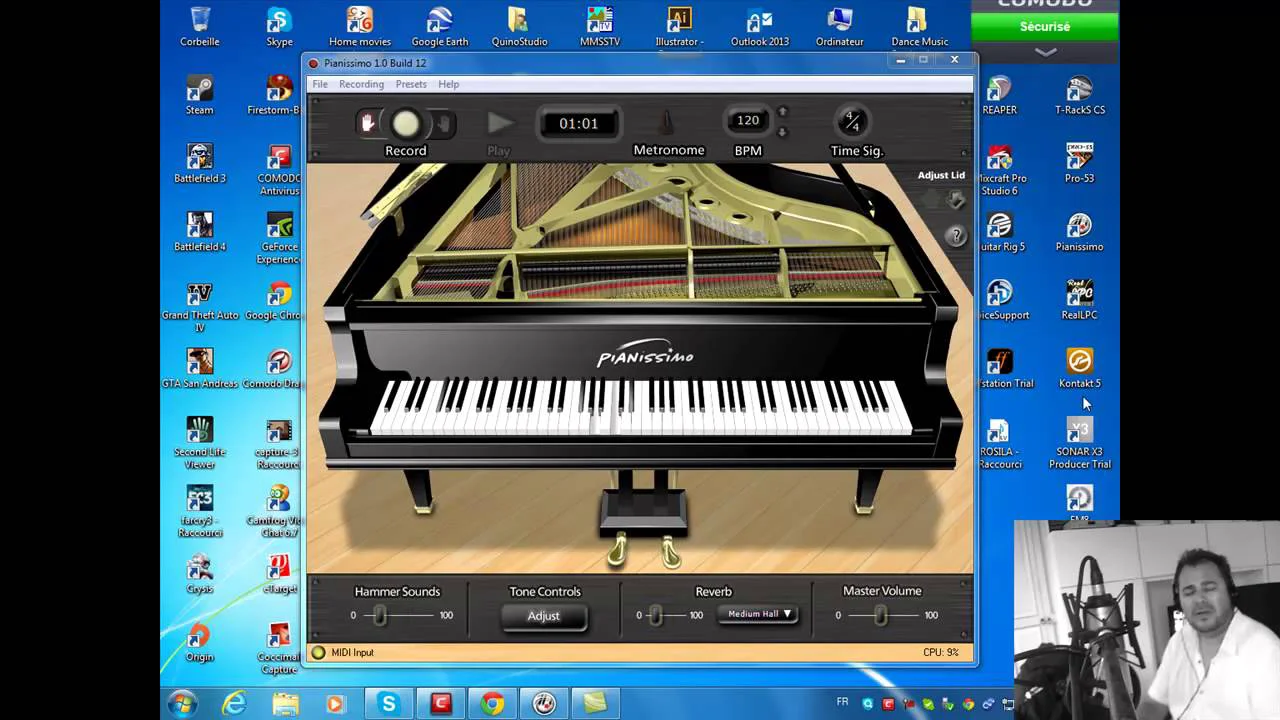Open the Recording menu
Image resolution: width=1280 pixels, height=720 pixels.
pos(361,84)
